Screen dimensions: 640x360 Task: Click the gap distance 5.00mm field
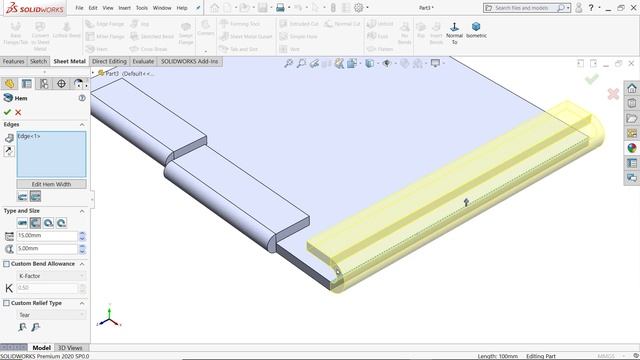click(47, 249)
